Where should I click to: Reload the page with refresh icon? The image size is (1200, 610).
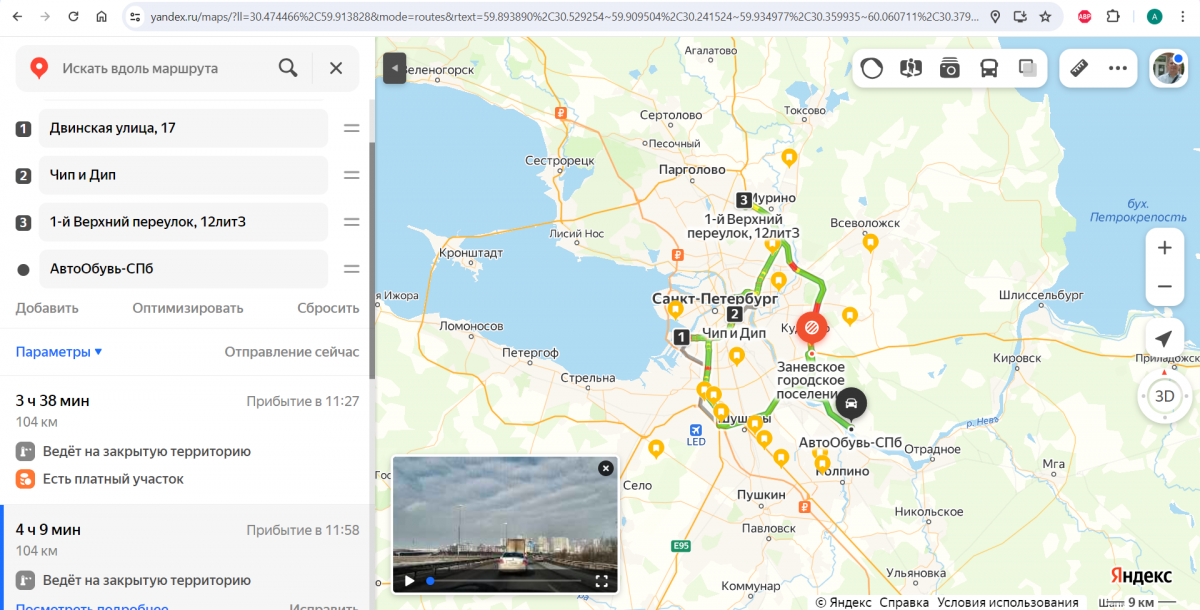(x=75, y=17)
